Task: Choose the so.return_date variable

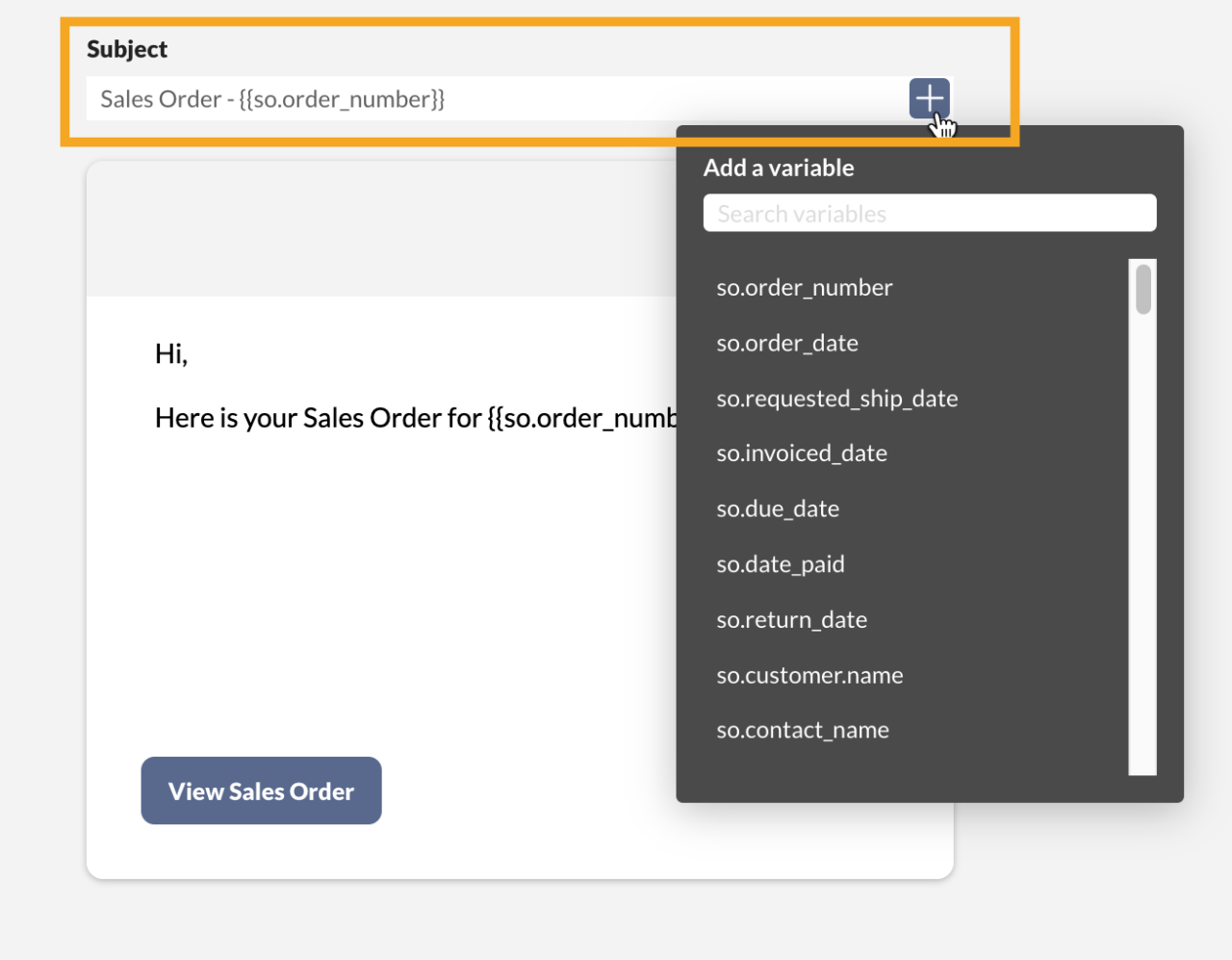Action: (791, 619)
